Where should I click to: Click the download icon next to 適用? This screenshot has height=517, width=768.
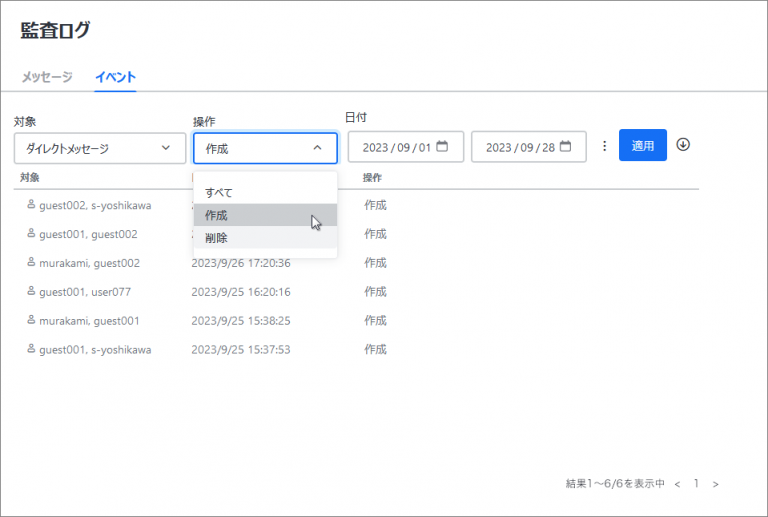pyautogui.click(x=683, y=145)
